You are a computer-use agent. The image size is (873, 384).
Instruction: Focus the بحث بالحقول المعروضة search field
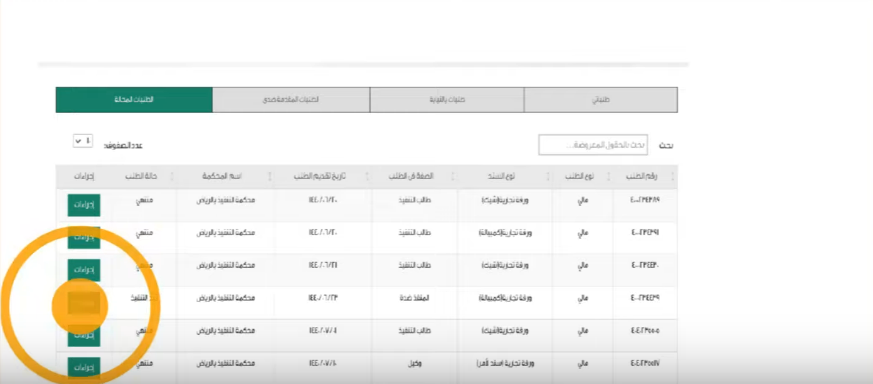click(x=593, y=145)
